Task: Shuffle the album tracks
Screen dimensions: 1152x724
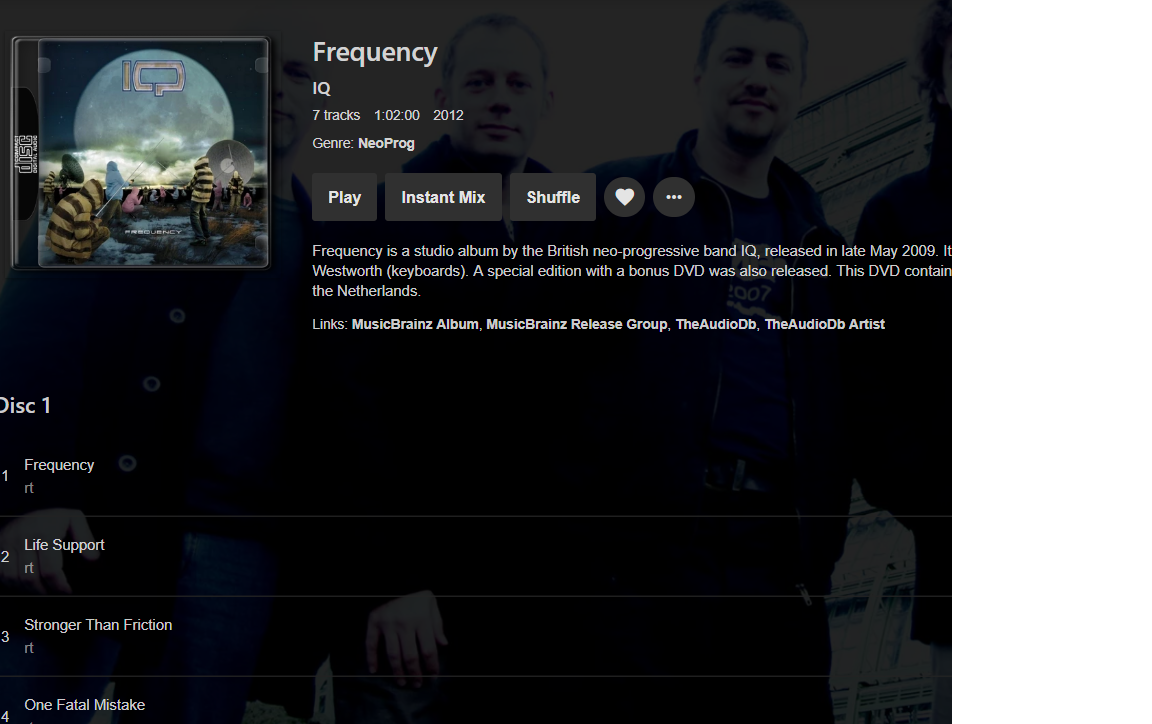Action: tap(552, 197)
